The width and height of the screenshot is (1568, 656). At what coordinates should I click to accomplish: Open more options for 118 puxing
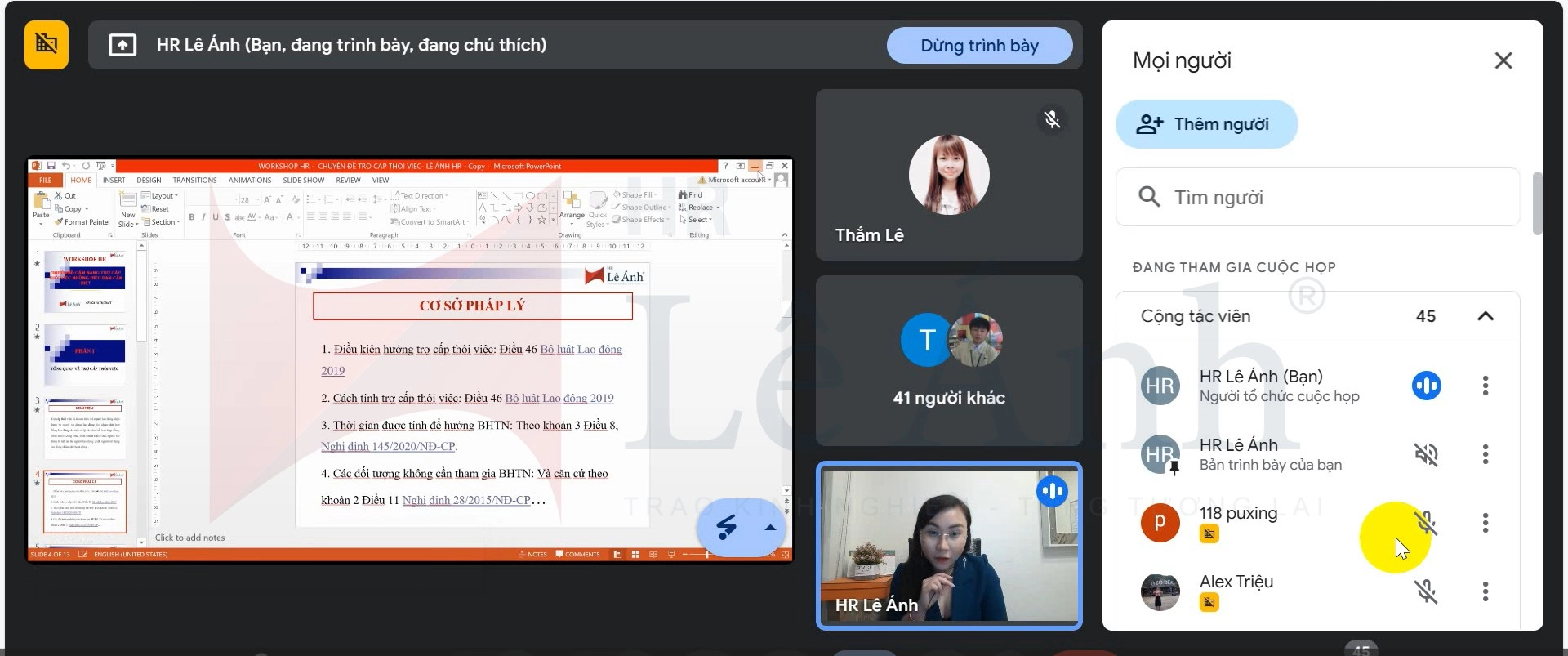click(x=1485, y=523)
